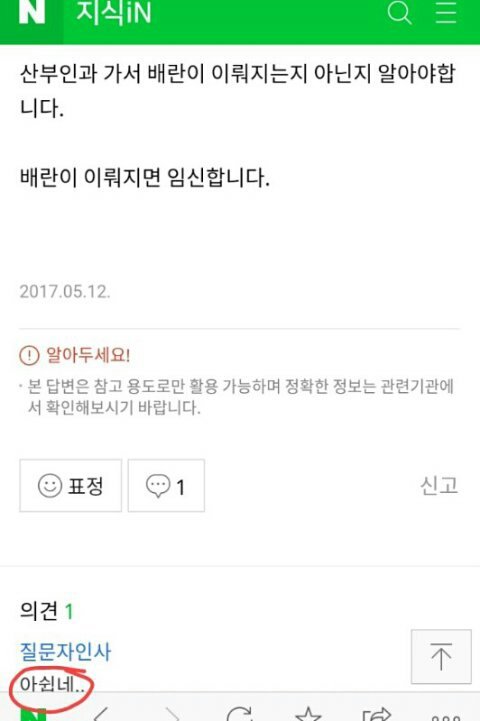The image size is (480, 721).
Task: Click the 의견 1 comments heading
Action: [x=46, y=611]
